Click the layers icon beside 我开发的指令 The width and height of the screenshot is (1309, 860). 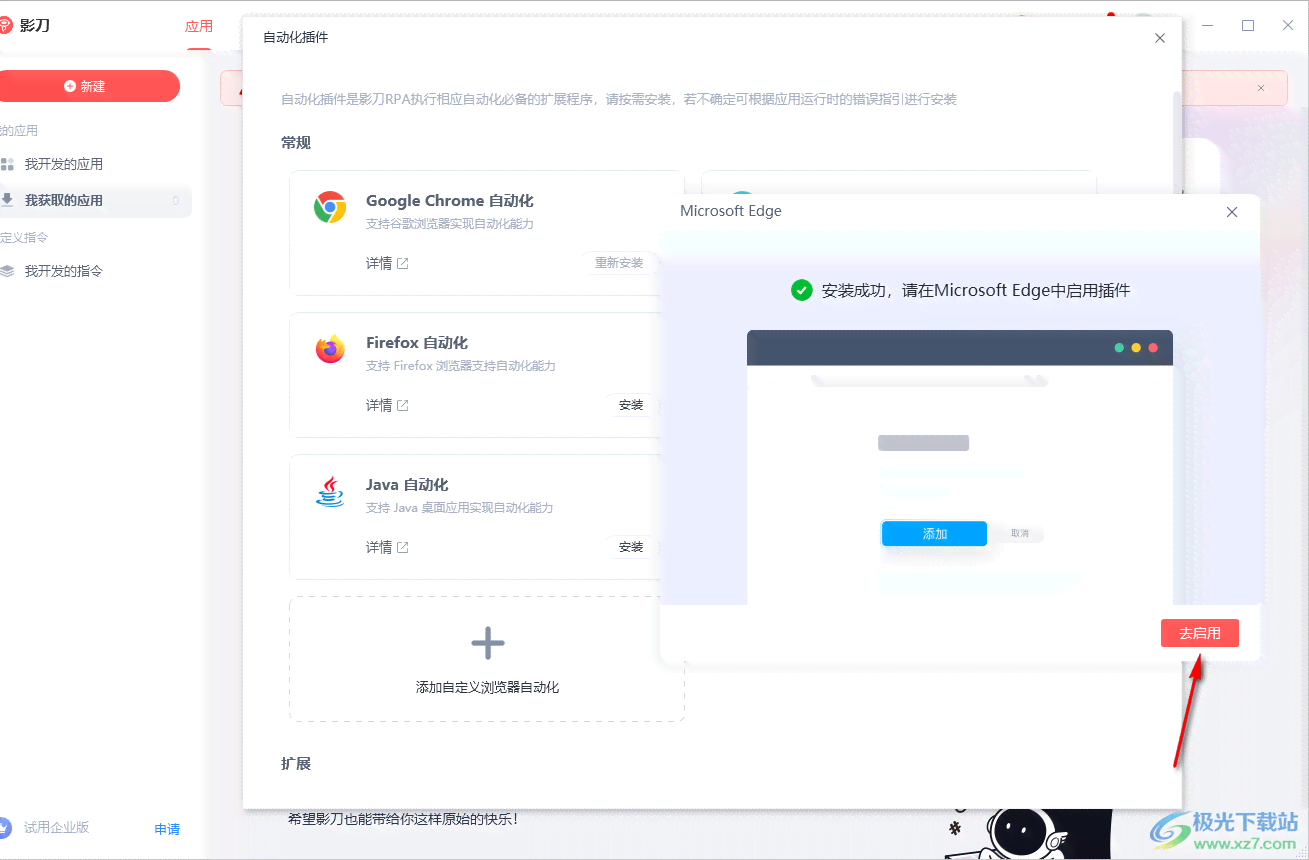coord(7,271)
